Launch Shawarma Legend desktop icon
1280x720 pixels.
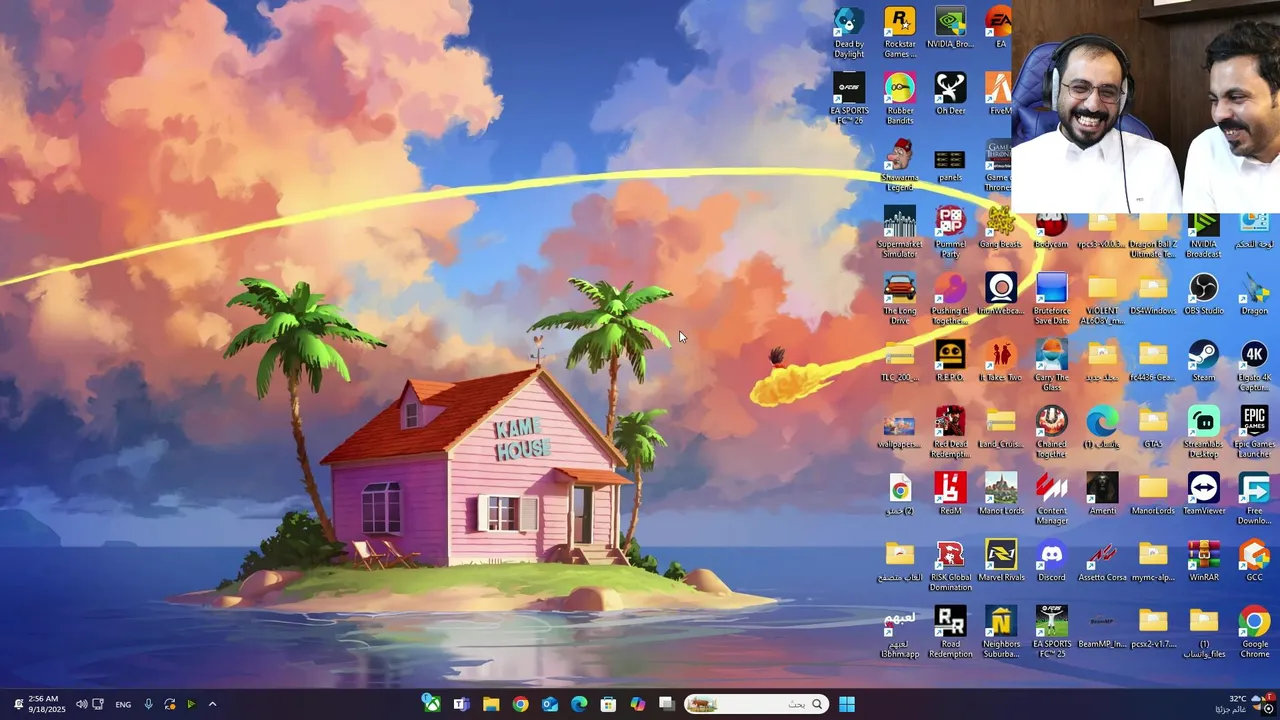(899, 166)
